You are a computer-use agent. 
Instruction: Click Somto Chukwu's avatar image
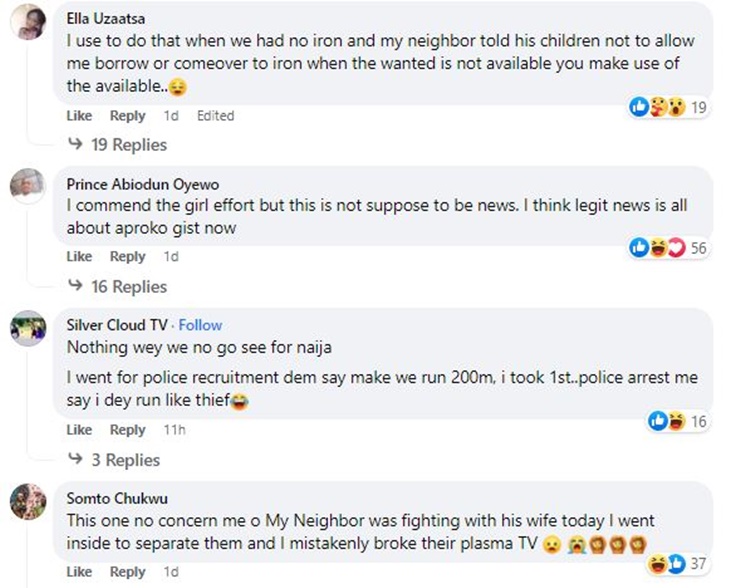27,500
